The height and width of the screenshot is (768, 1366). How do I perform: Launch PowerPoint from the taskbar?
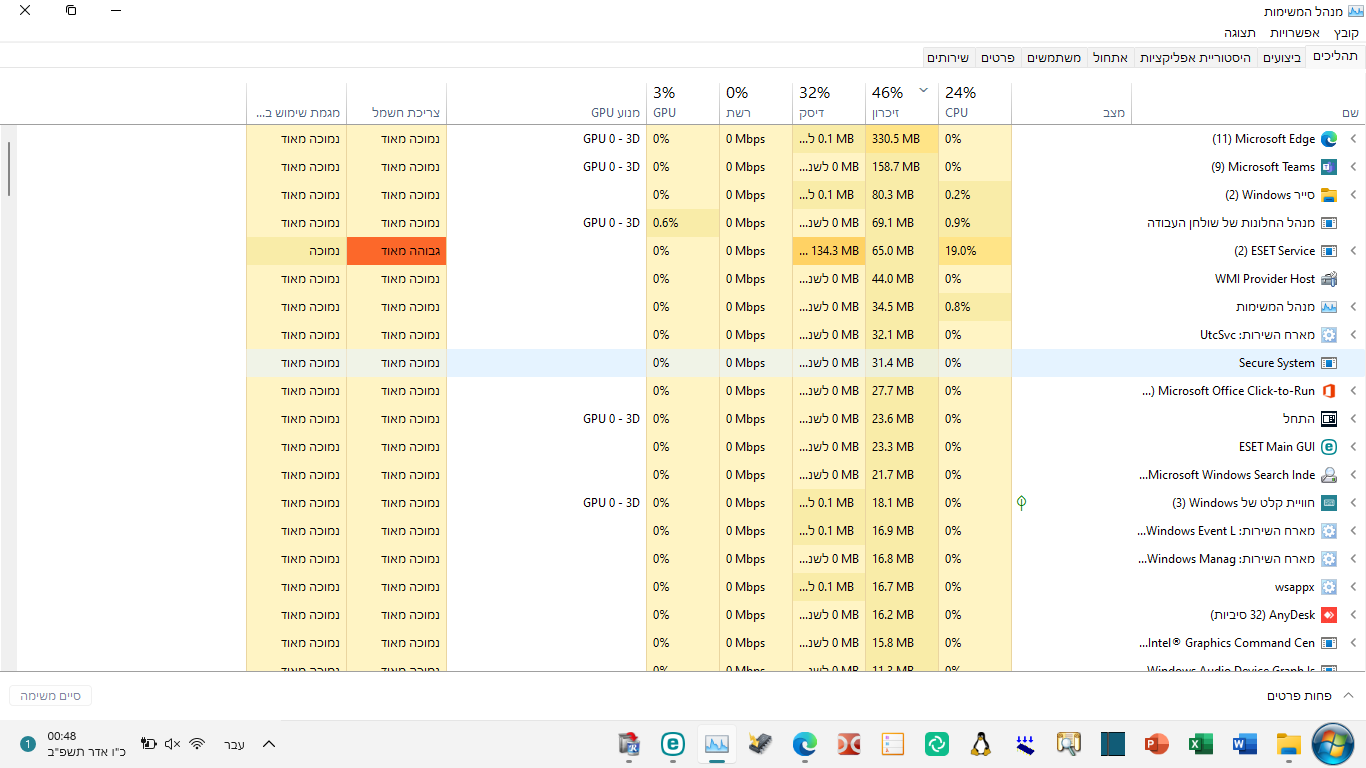[1156, 744]
